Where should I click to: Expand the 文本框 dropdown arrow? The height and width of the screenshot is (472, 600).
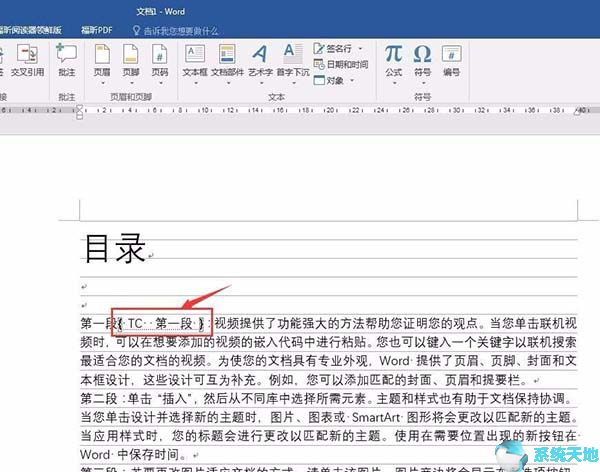[195, 83]
